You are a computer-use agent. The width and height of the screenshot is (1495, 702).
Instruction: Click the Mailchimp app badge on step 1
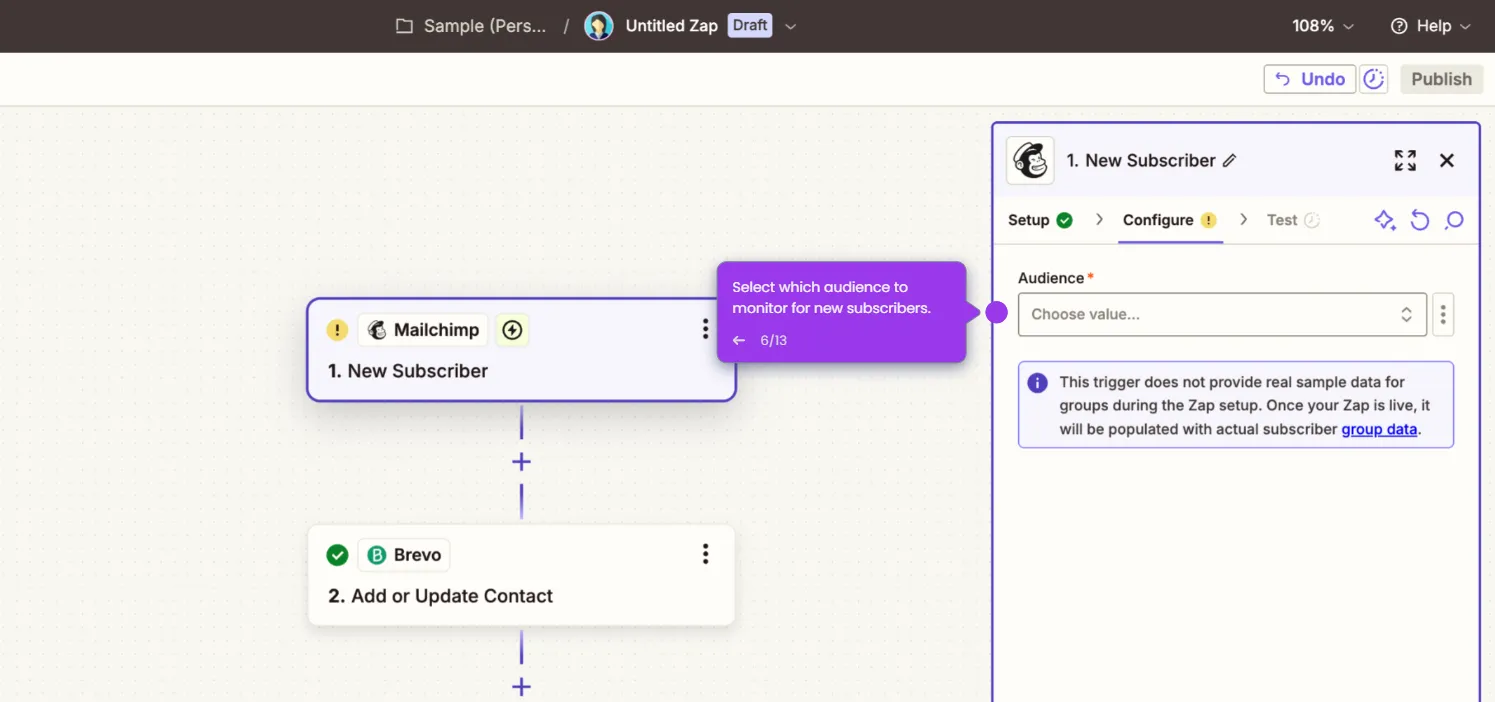[423, 330]
